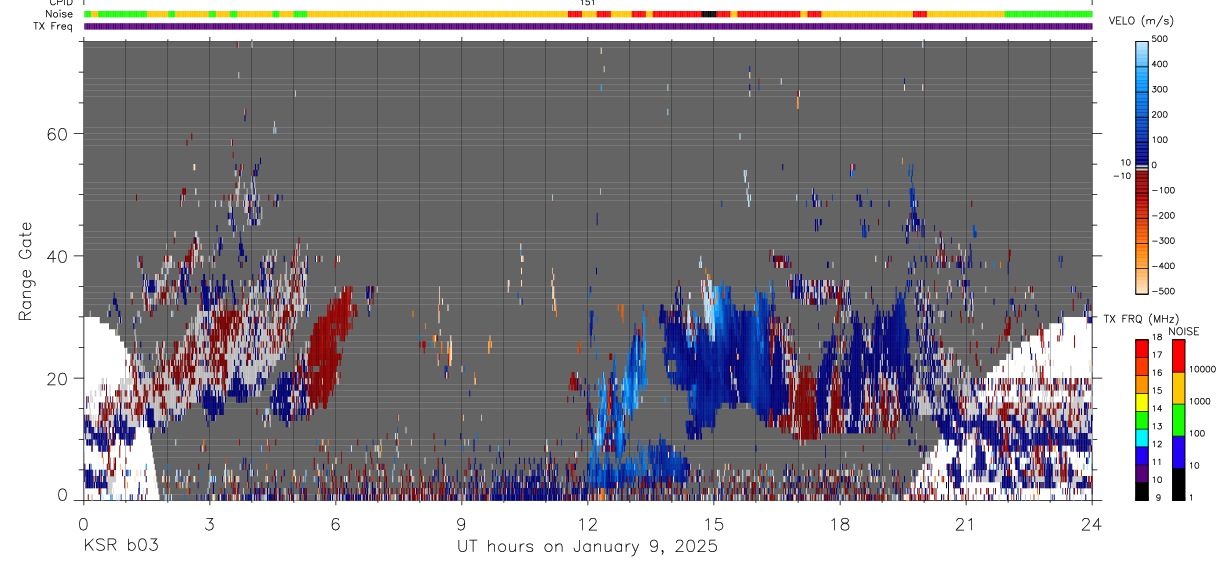The height and width of the screenshot is (567, 1228).
Task: Pick the black bottom segment of the TX FRQ bar
Action: coord(1142,489)
